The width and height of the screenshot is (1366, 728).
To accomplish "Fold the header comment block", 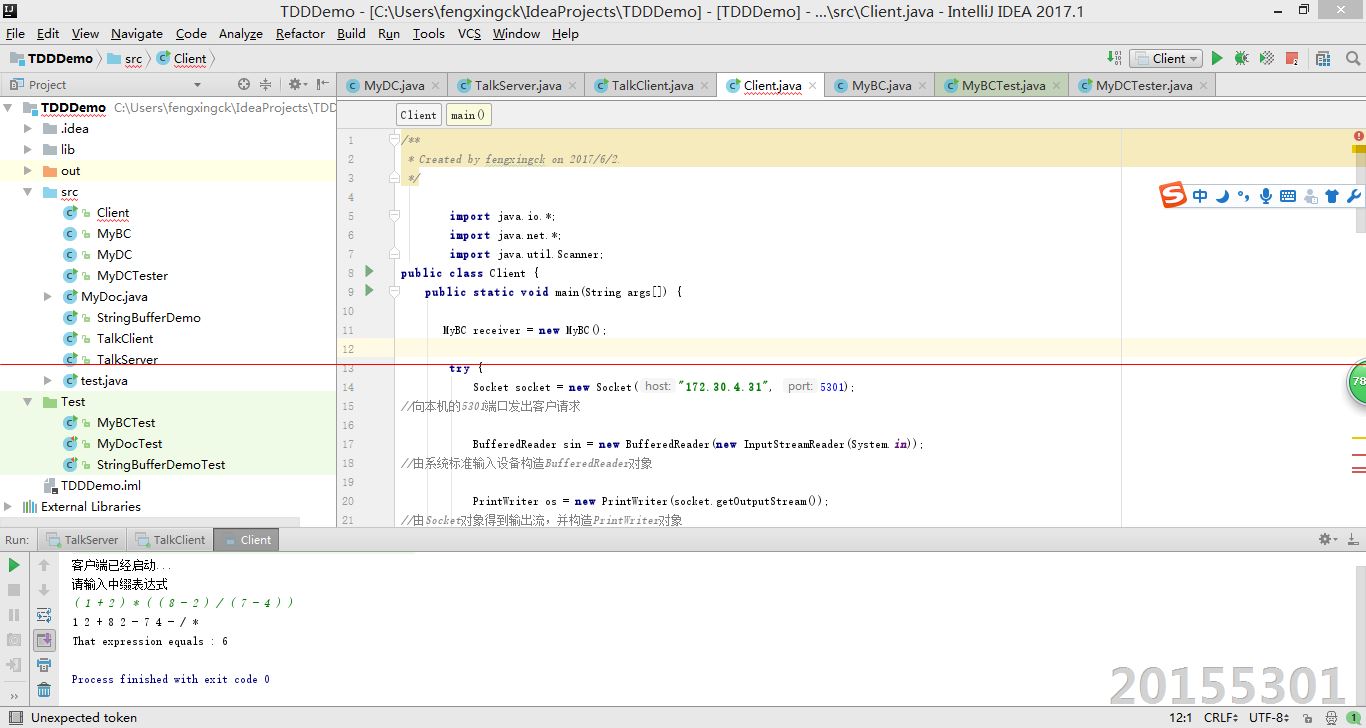I will pyautogui.click(x=394, y=140).
